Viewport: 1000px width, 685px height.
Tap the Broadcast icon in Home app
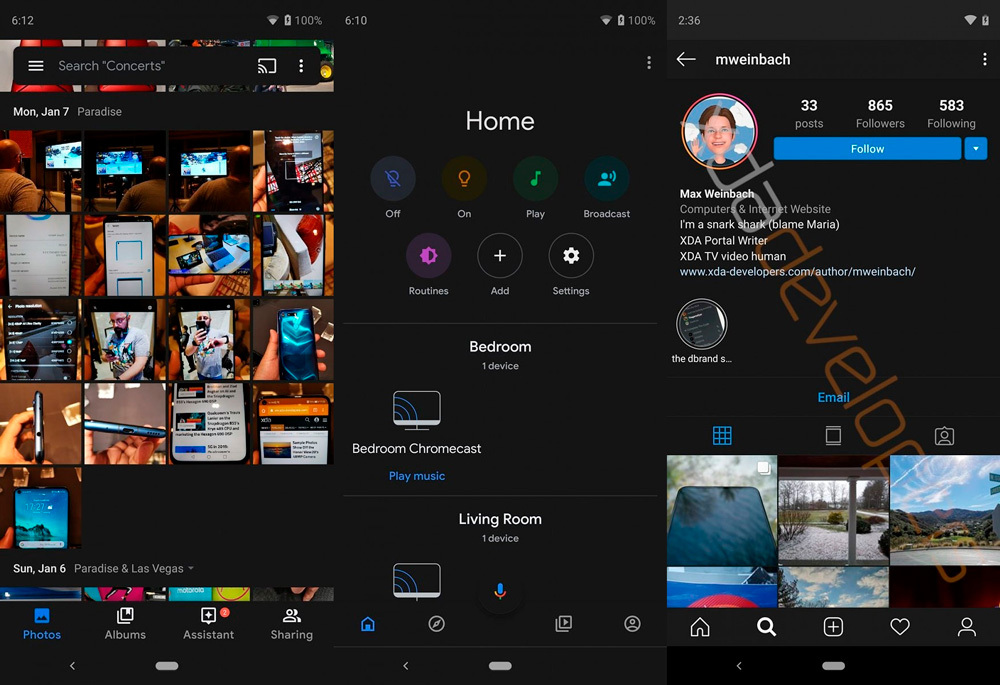click(x=606, y=180)
